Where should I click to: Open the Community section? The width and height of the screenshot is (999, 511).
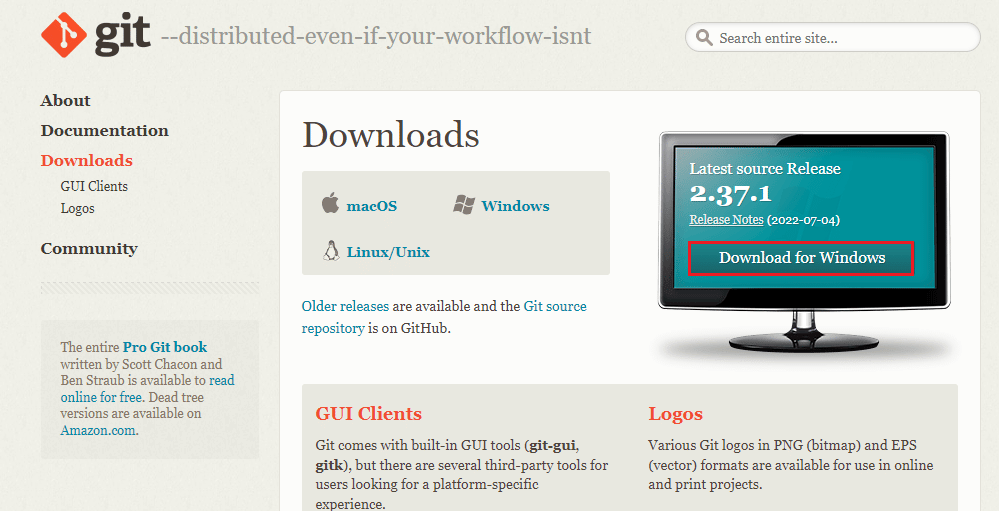pos(89,248)
